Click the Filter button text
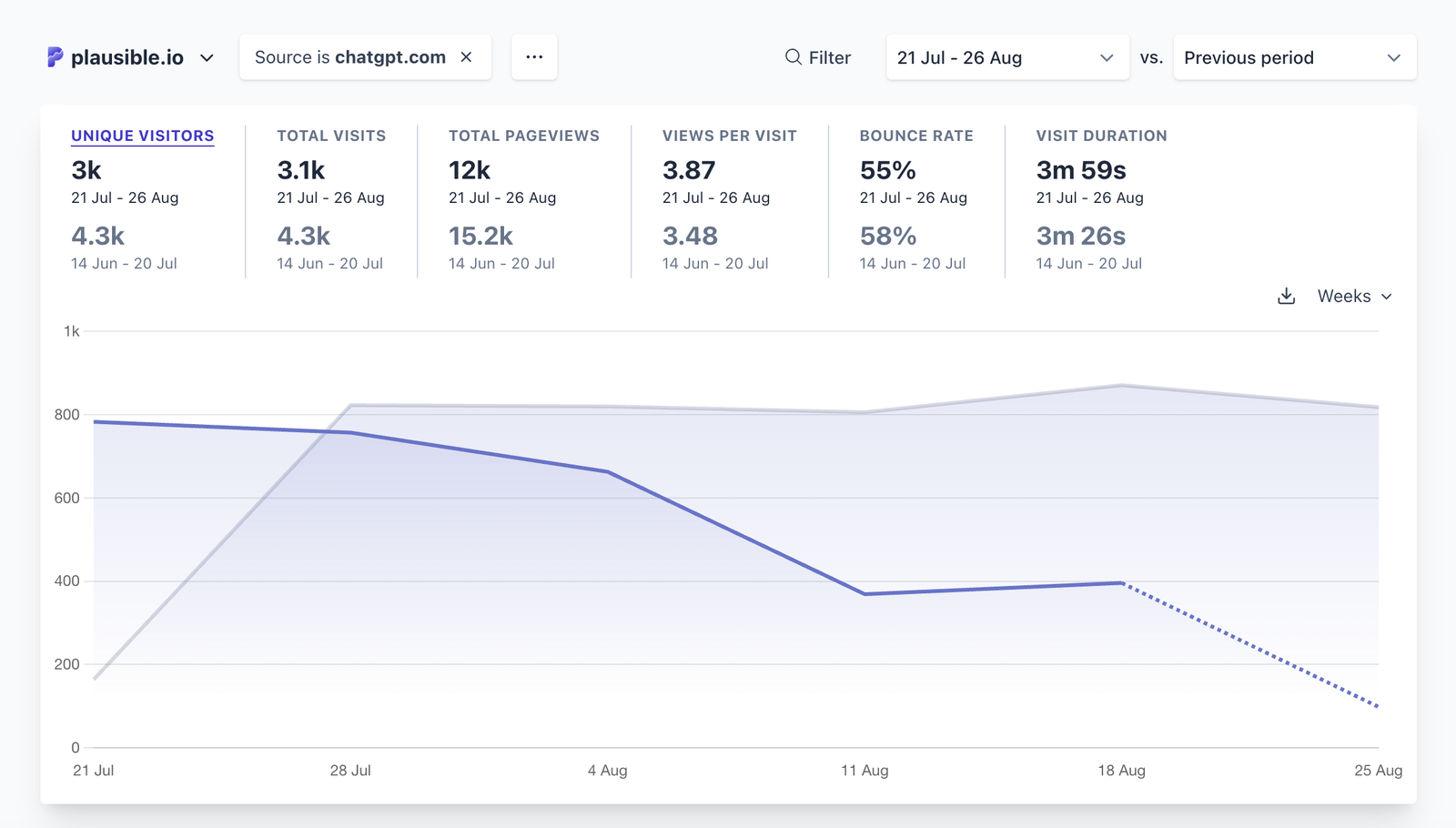 (829, 57)
